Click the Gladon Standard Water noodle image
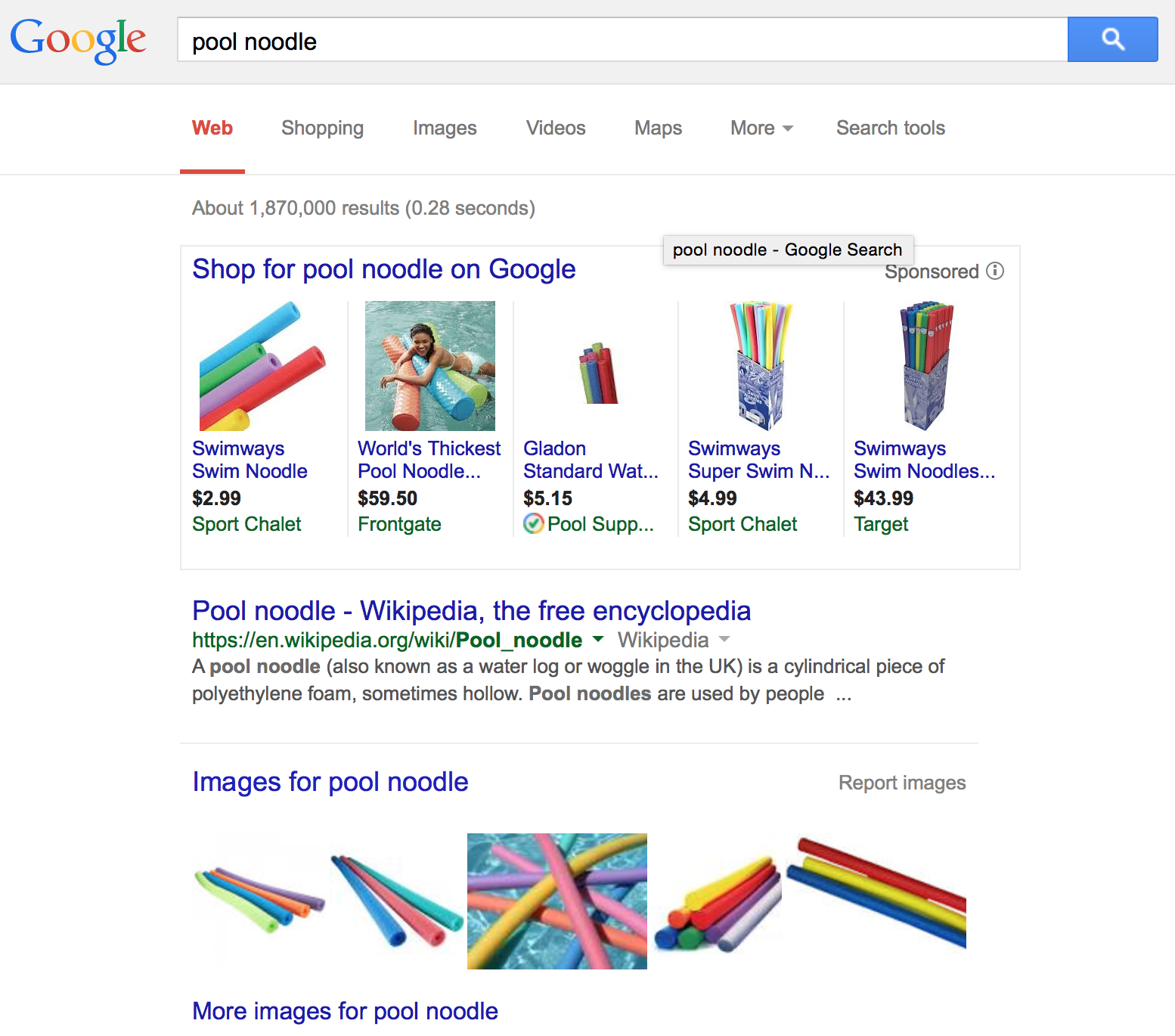1175x1036 pixels. [598, 374]
